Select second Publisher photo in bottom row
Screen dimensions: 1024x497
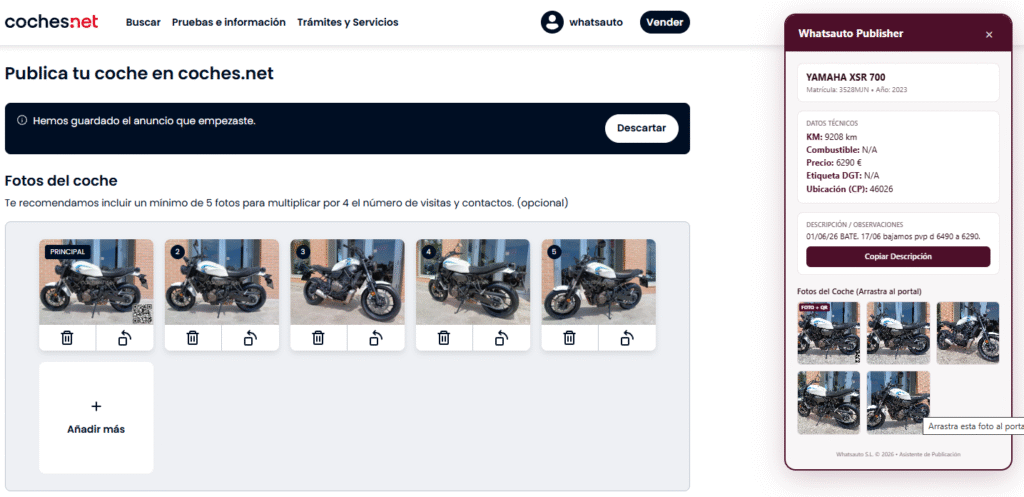click(898, 402)
